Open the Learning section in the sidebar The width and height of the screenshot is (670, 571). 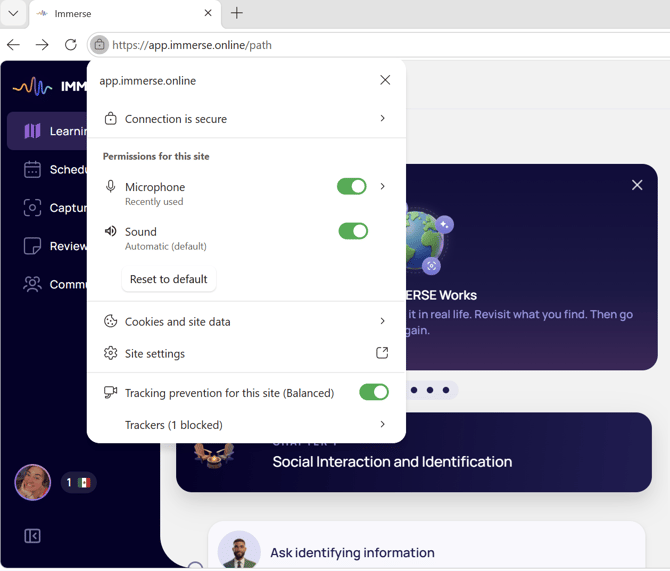47,131
